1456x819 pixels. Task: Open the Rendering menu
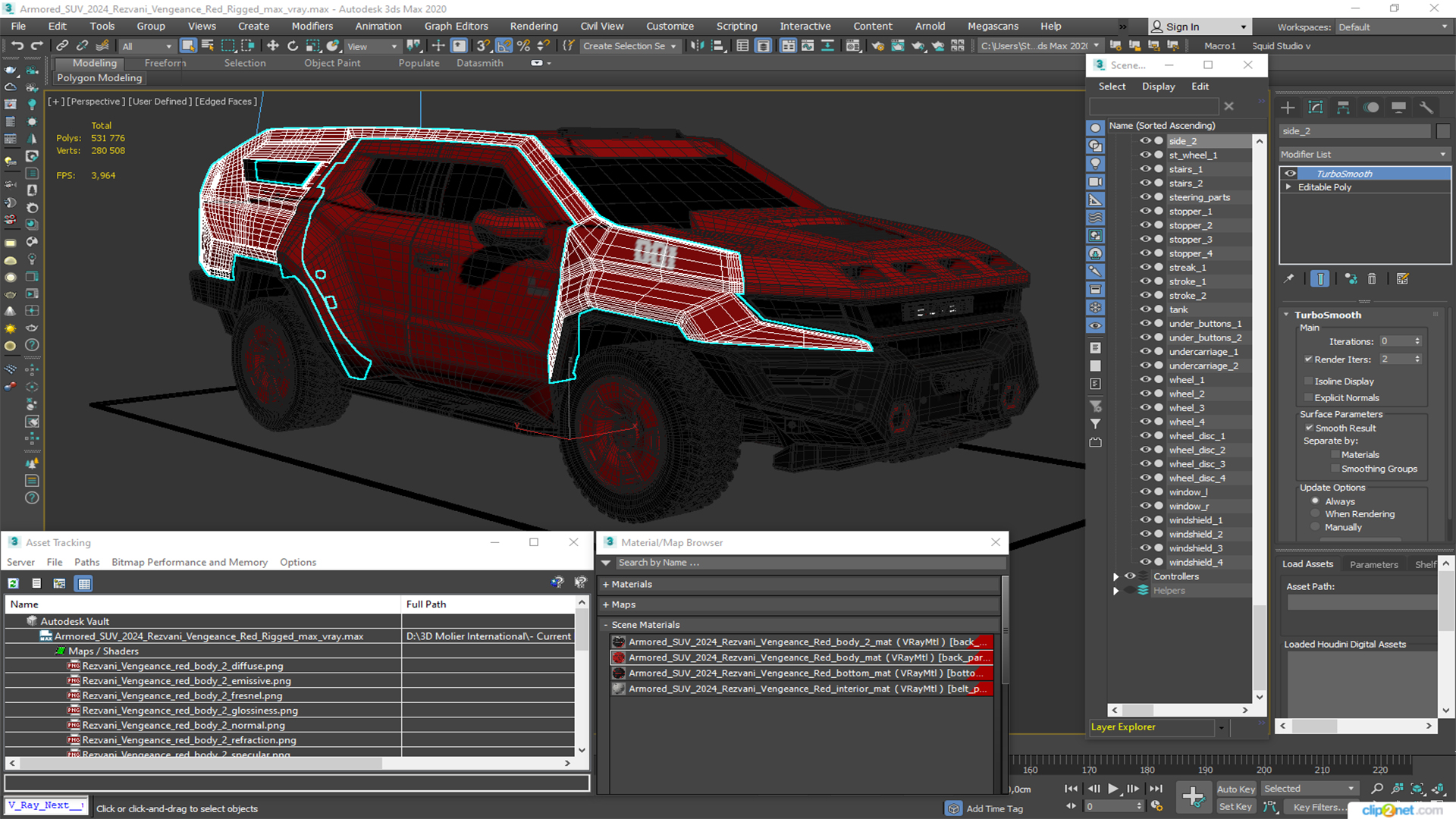pyautogui.click(x=533, y=26)
